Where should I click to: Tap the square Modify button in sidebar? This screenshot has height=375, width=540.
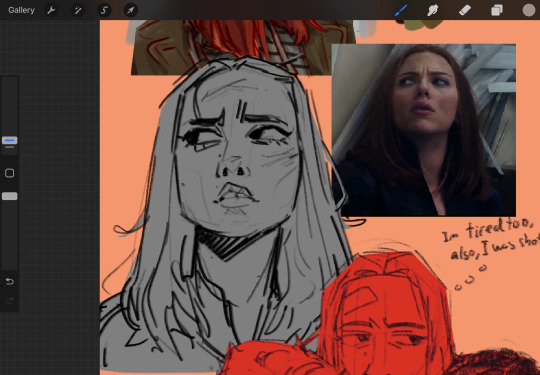10,173
